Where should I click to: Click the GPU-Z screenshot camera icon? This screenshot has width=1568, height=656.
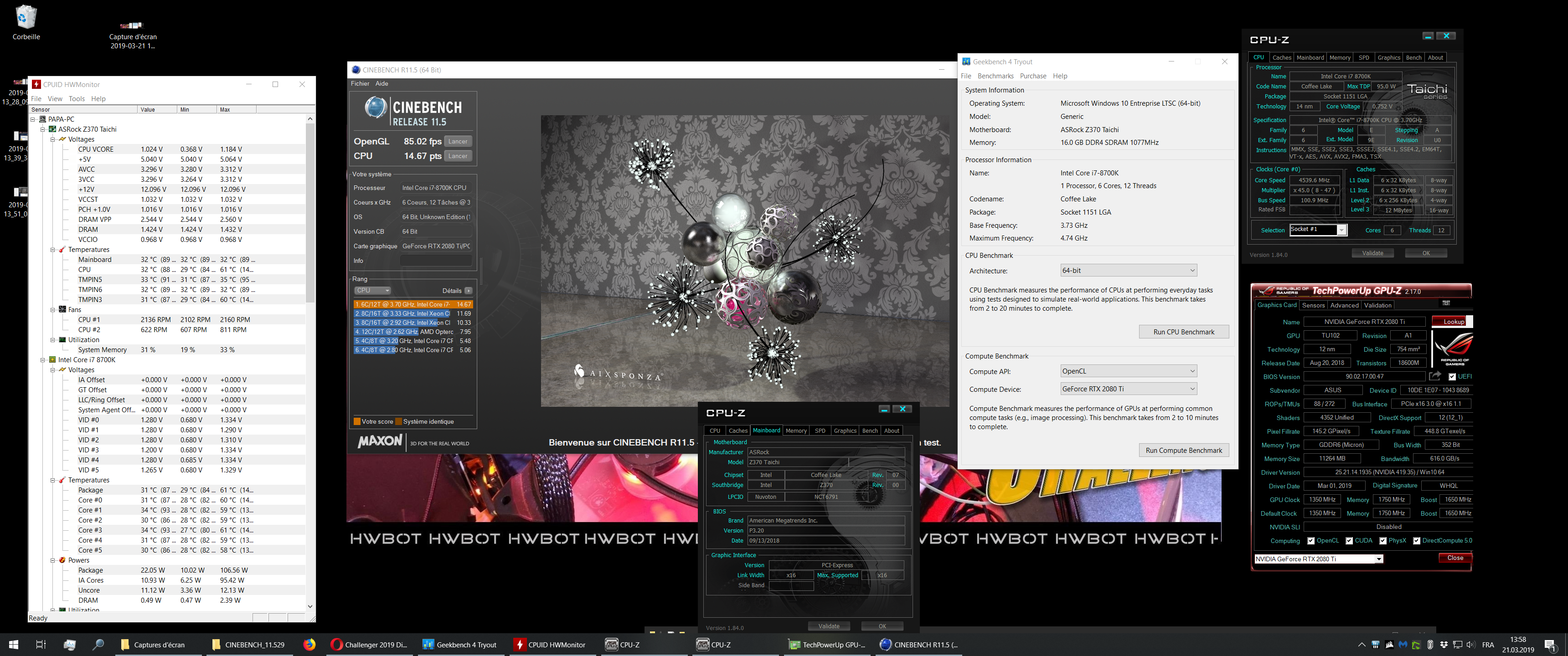(1446, 303)
